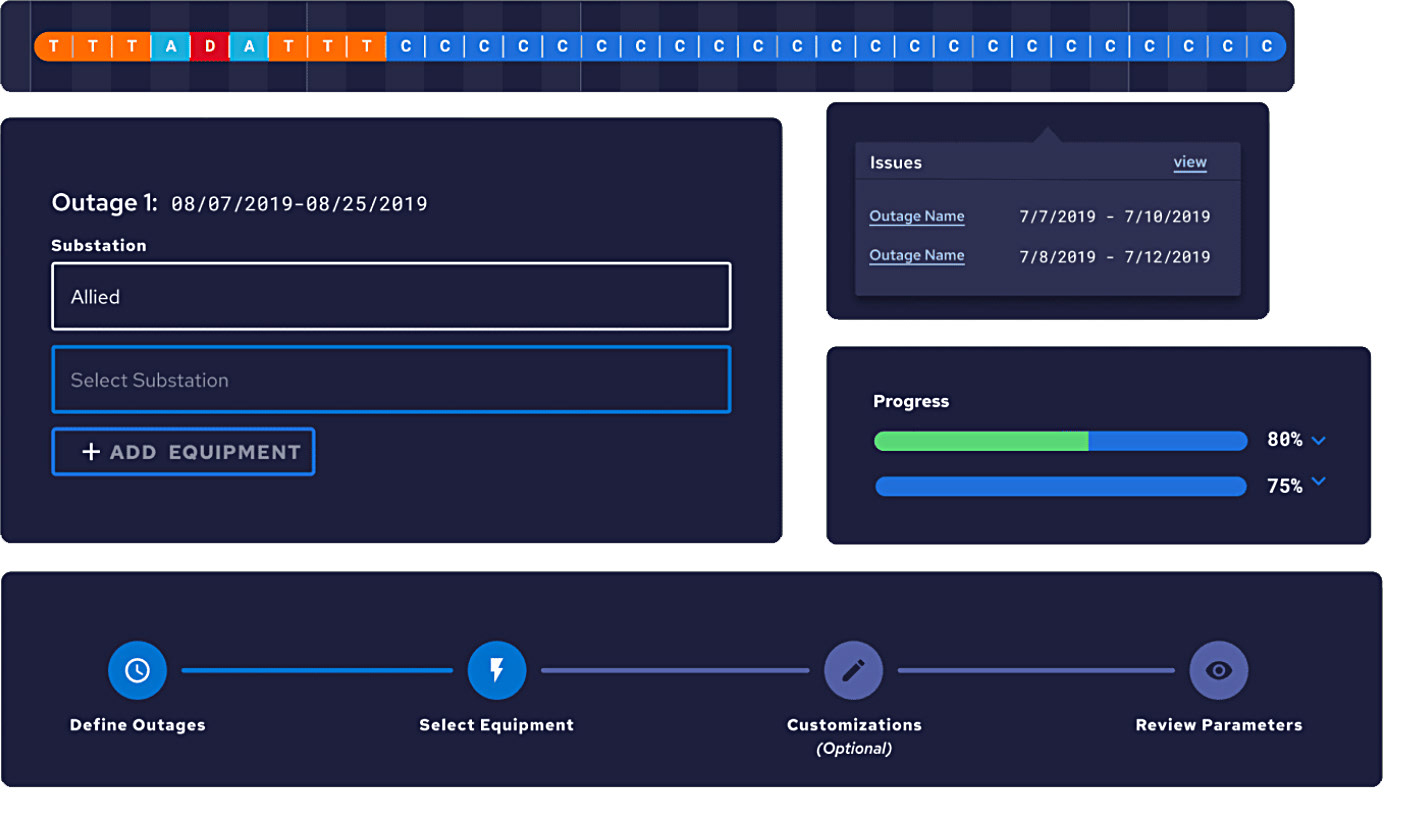
Task: Click the (Optional) text under Customizations
Action: (x=854, y=748)
